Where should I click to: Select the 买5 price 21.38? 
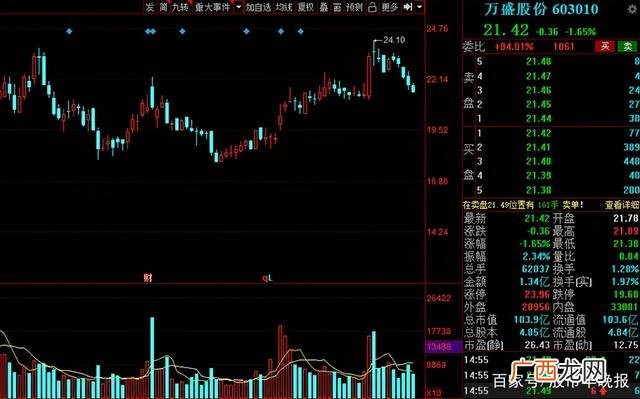click(538, 190)
